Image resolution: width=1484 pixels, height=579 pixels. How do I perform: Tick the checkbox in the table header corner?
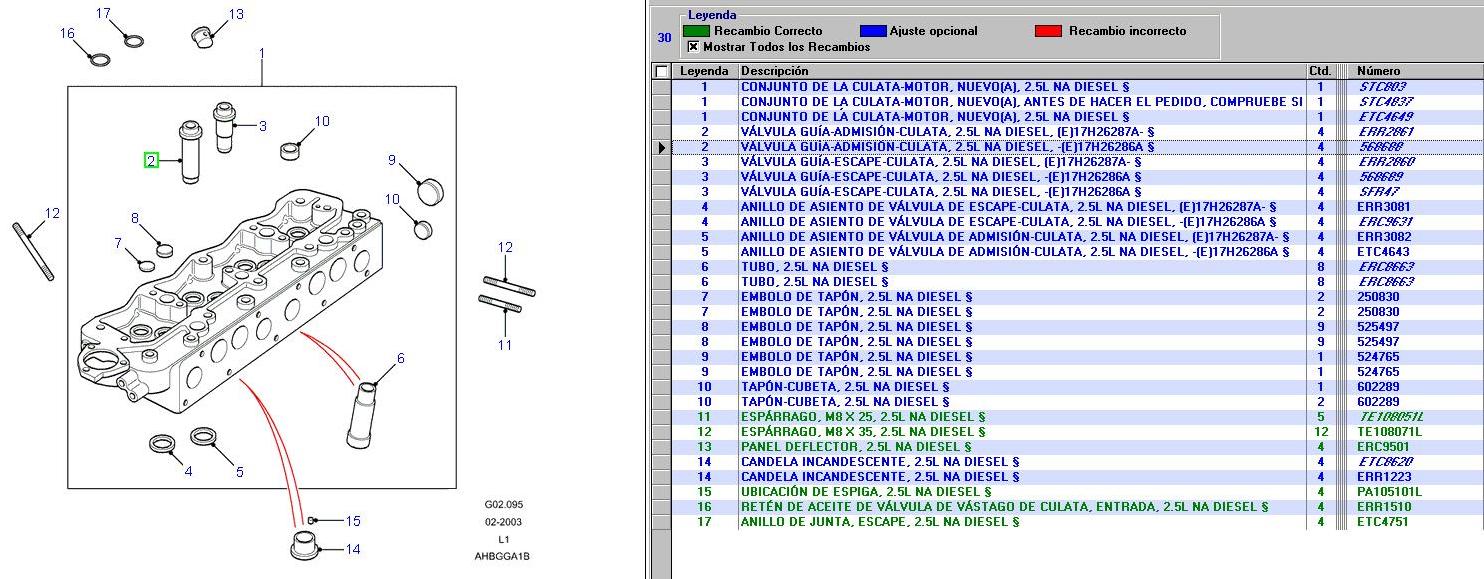click(x=661, y=72)
